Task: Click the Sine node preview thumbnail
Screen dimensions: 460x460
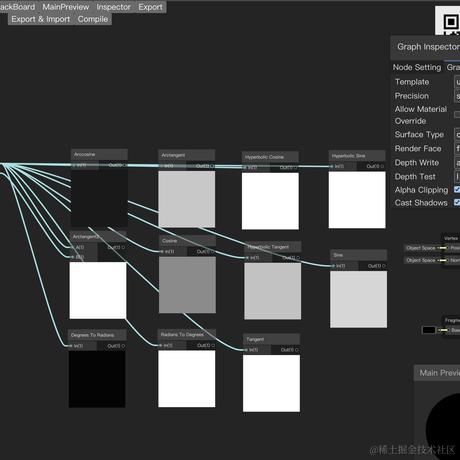Action: coord(358,299)
